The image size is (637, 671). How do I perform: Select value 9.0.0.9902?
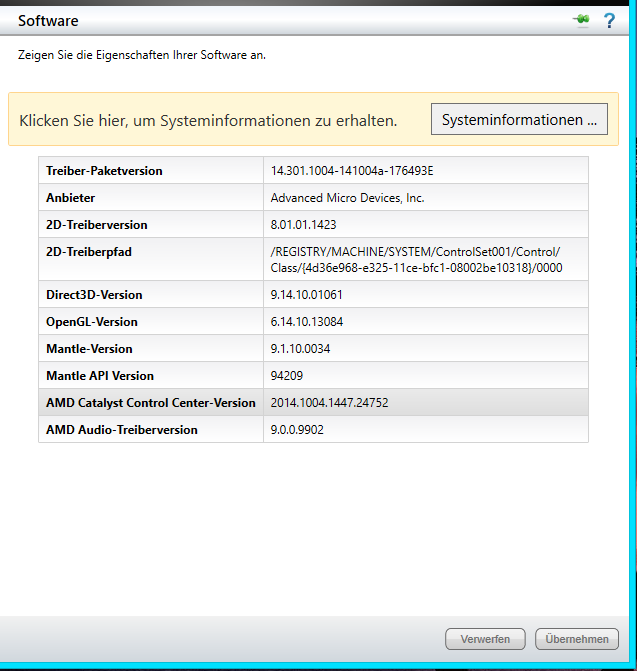[297, 430]
